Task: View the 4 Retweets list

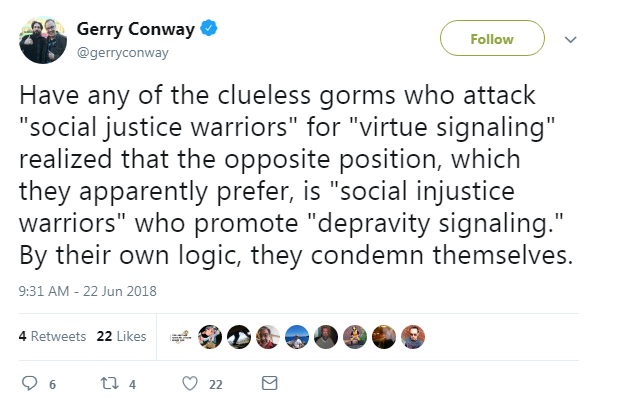Action: [x=52, y=336]
